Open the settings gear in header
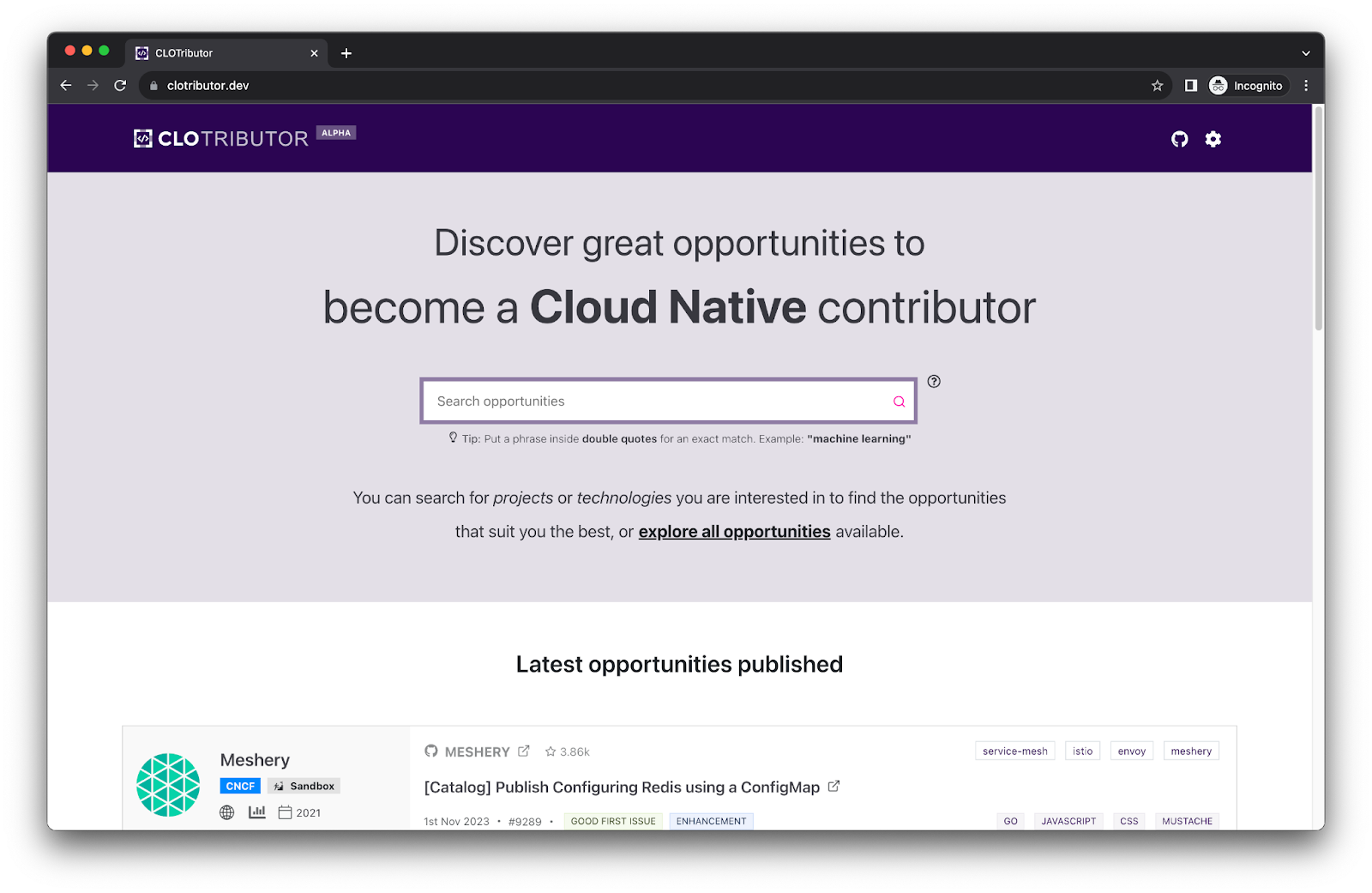Screen dimensions: 1372x893 click(1213, 139)
